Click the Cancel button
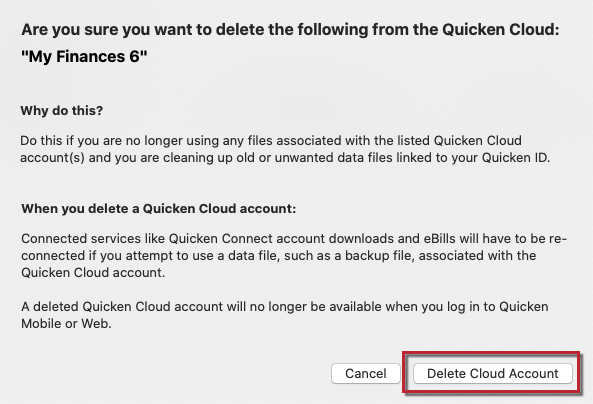Image resolution: width=593 pixels, height=404 pixels. click(x=366, y=373)
